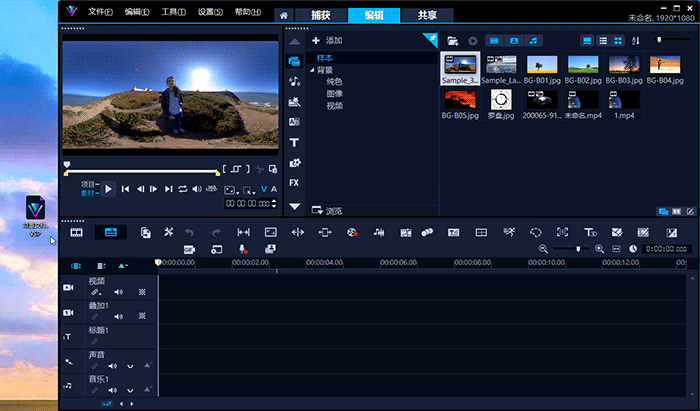Expand the 浏览 browse dropdown
Image resolution: width=700 pixels, height=411 pixels.
pyautogui.click(x=317, y=210)
